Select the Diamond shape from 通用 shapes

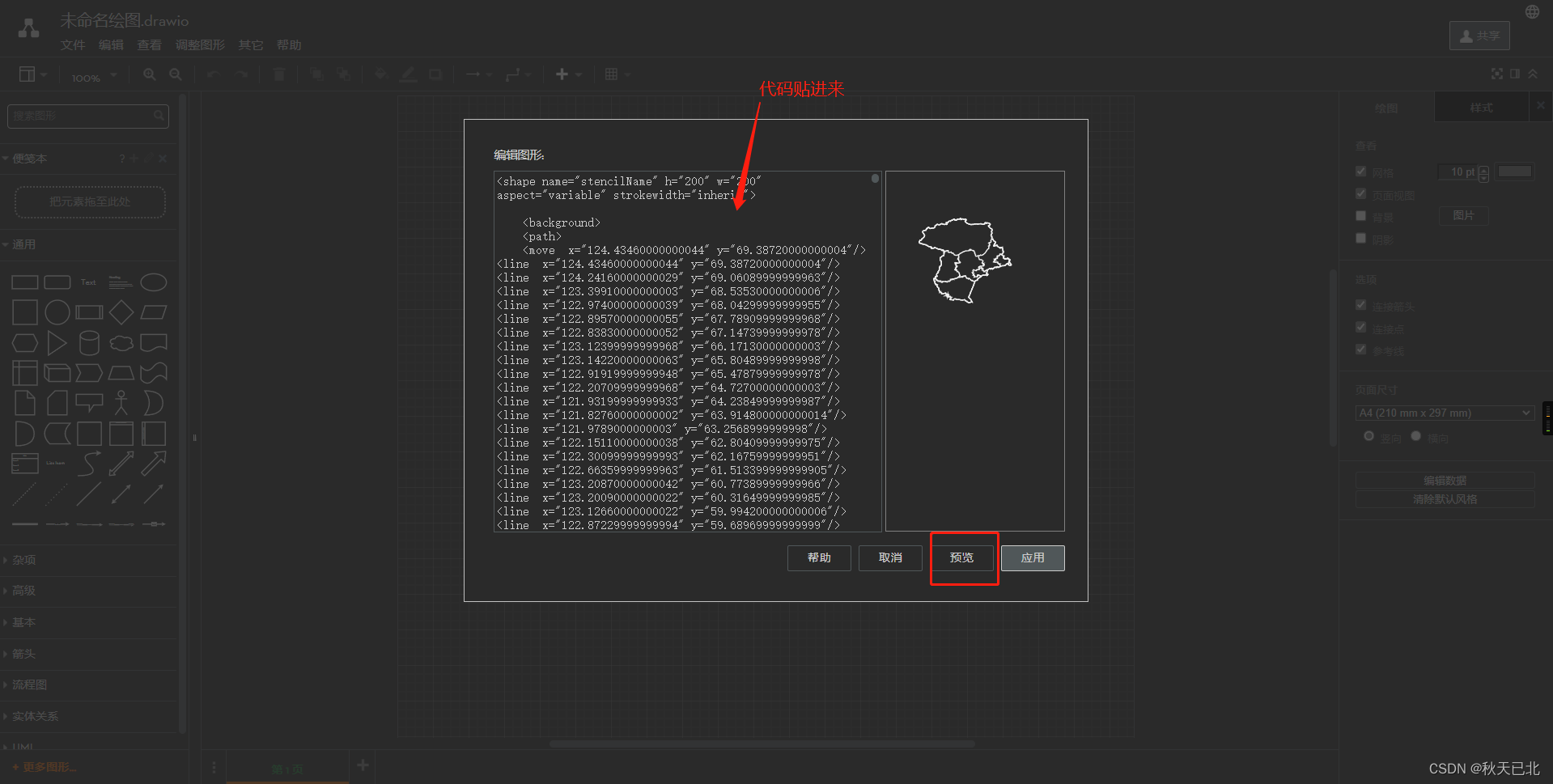121,311
